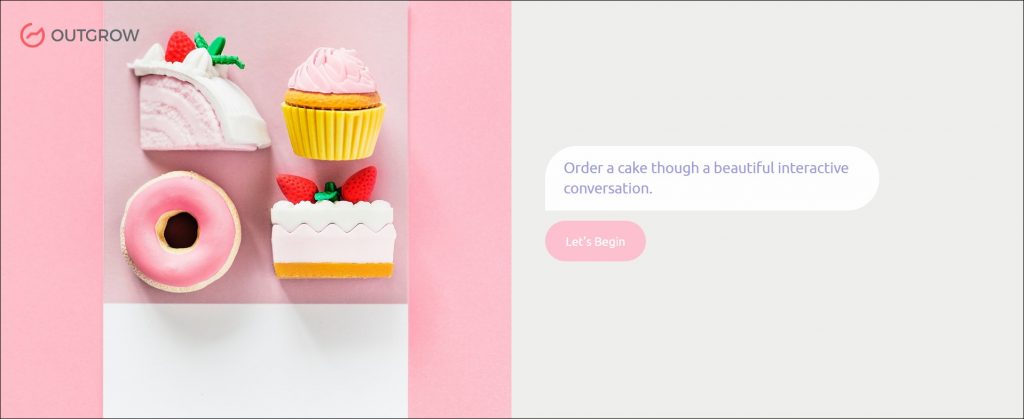Click the strawberry atop the cake slice
This screenshot has width=1024, height=419.
(180, 47)
